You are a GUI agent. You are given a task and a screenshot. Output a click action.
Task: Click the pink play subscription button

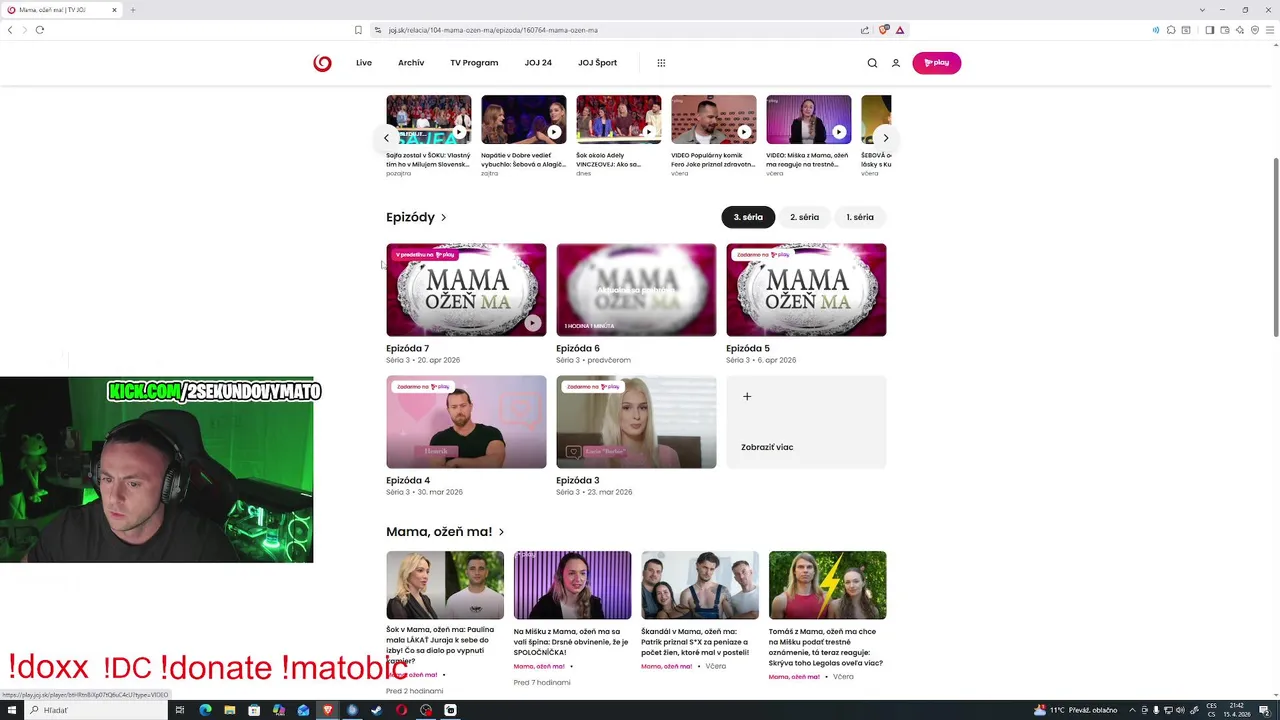tap(936, 63)
